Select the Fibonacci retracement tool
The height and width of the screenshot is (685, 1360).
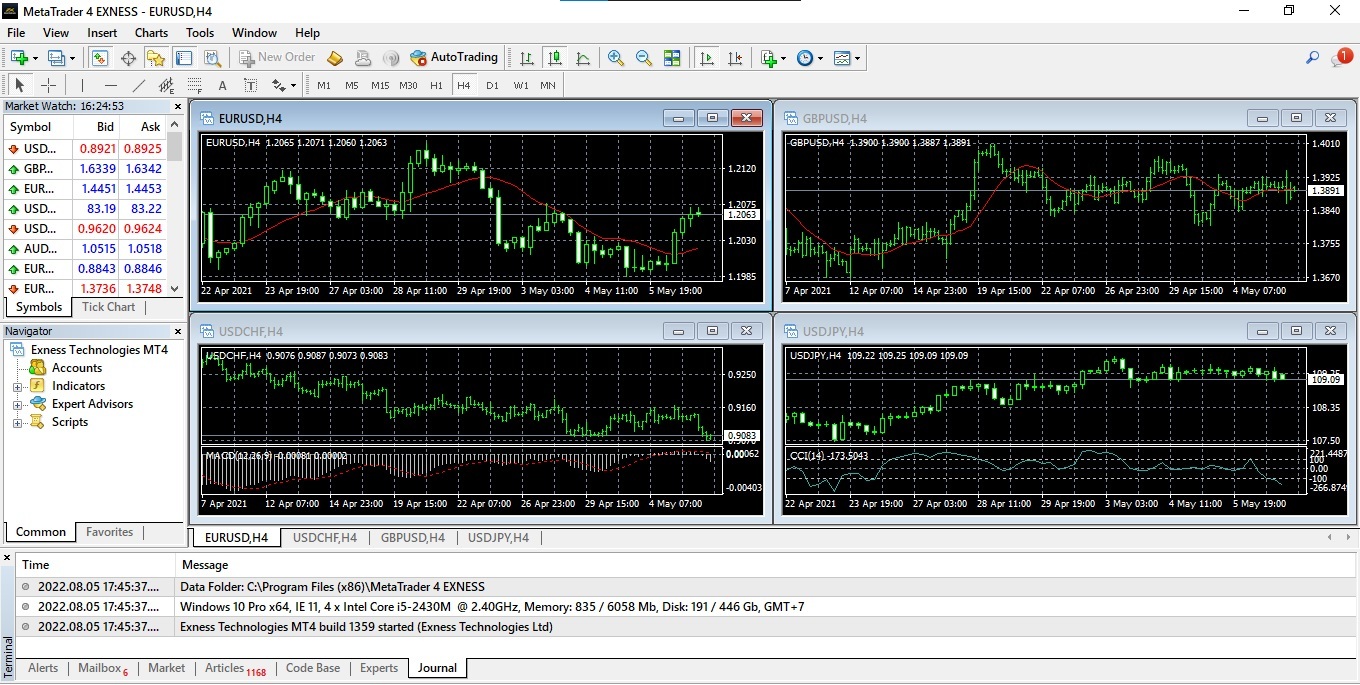(x=195, y=85)
